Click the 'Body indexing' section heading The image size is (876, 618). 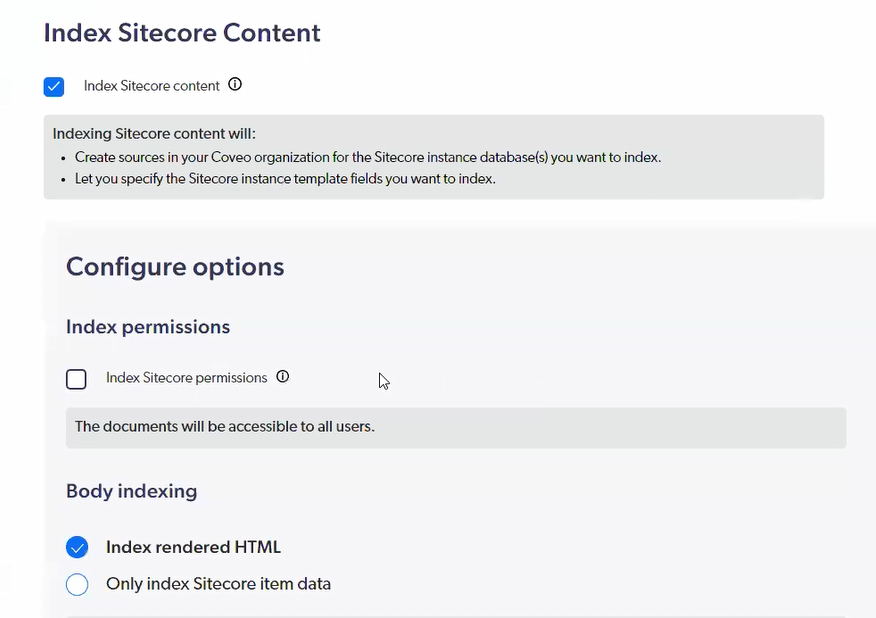coord(131,491)
